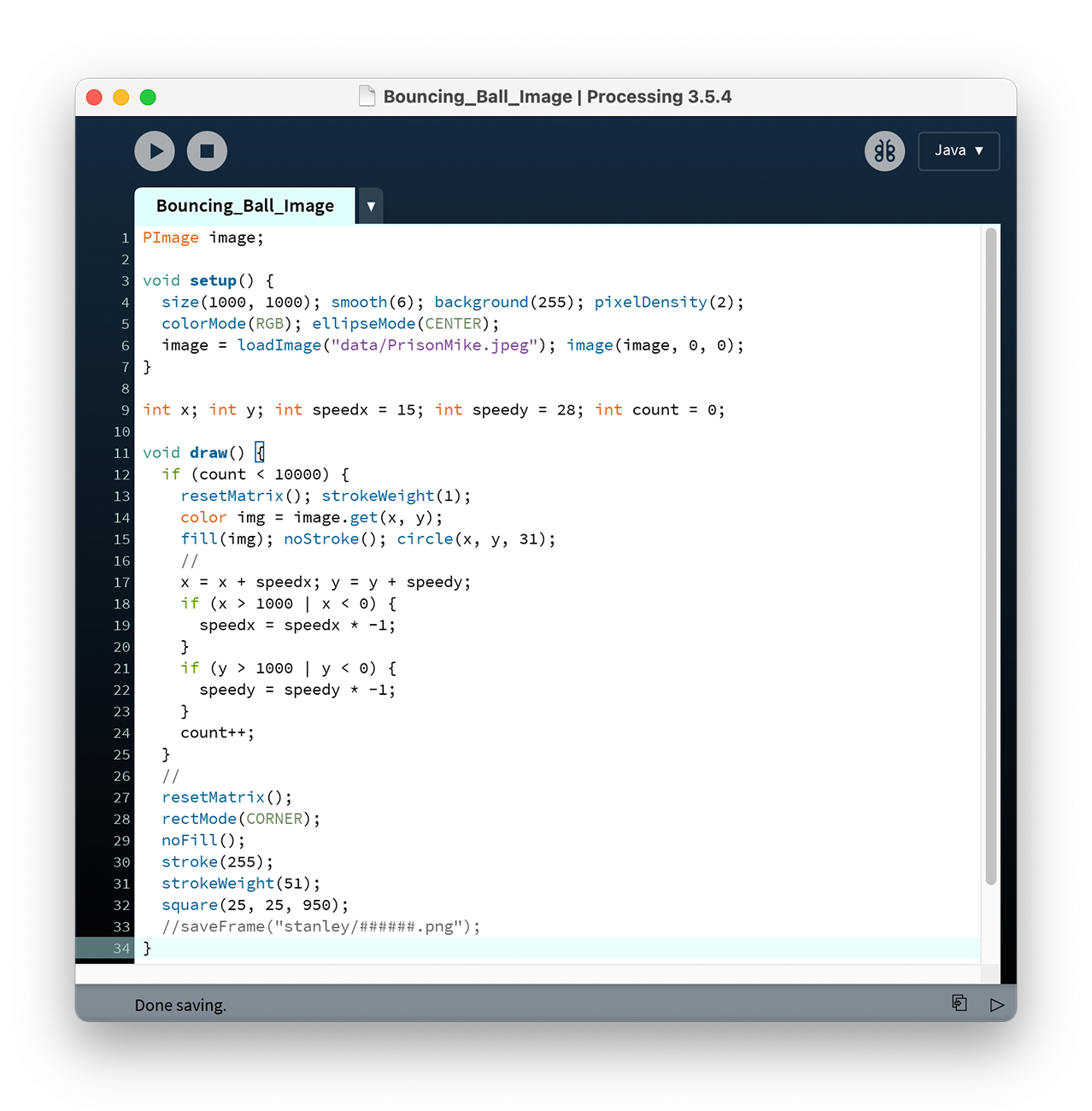Click 'int count = 0;' on line 9
The image size is (1092, 1111).
tap(660, 409)
